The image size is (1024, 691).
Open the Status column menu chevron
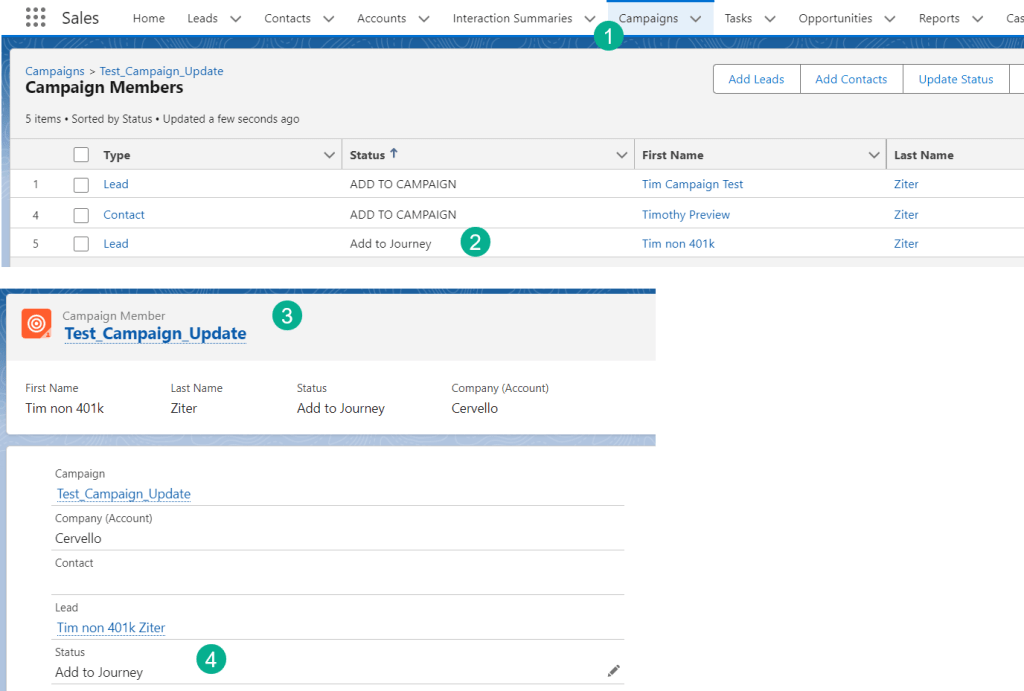pyautogui.click(x=621, y=155)
